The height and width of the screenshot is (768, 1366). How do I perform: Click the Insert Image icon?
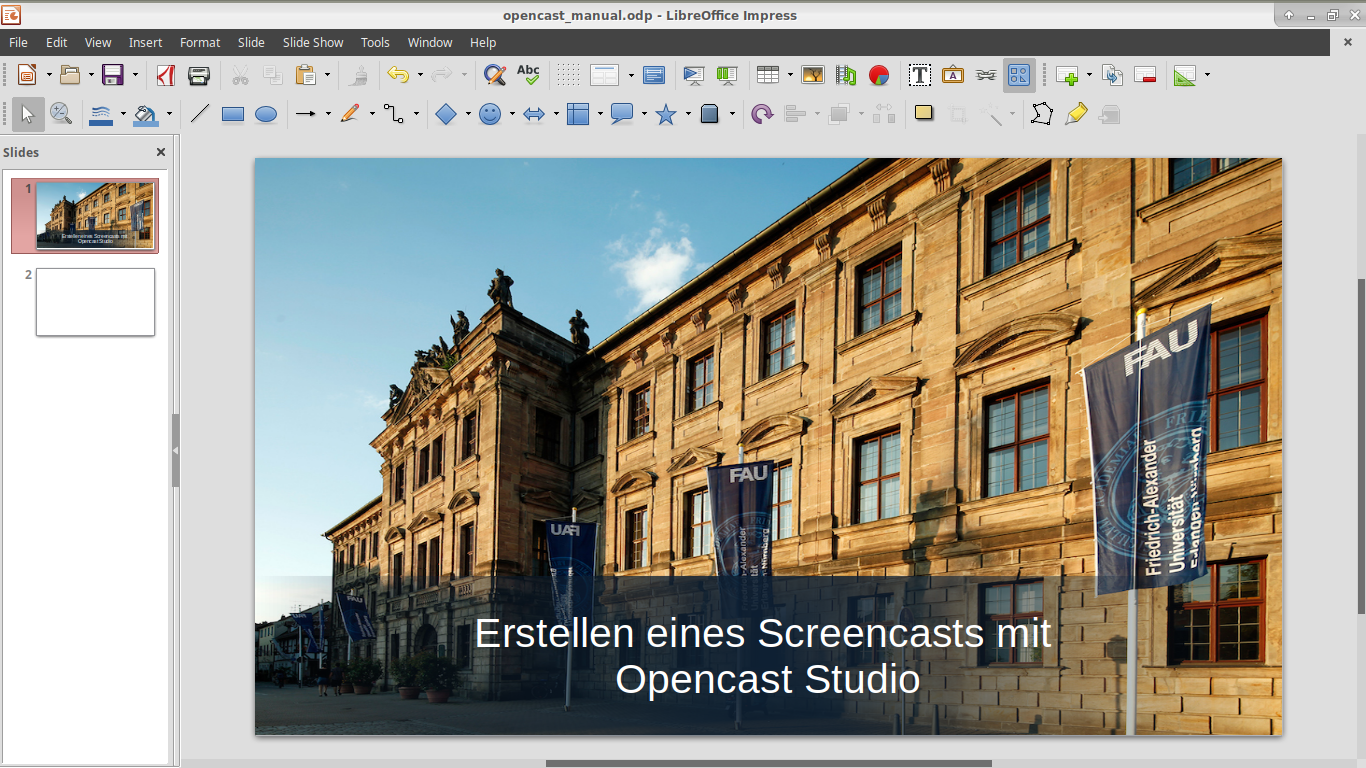(813, 75)
